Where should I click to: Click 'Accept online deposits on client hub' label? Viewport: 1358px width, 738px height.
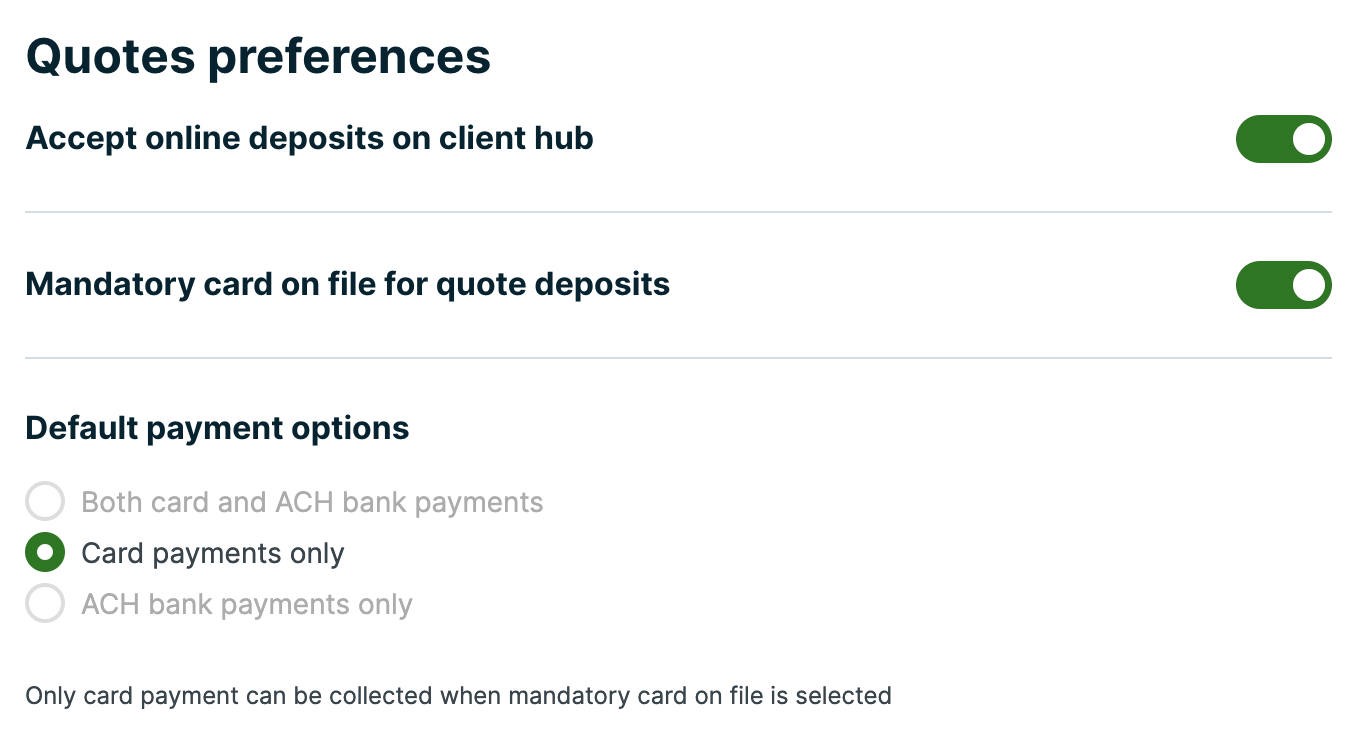pos(310,138)
